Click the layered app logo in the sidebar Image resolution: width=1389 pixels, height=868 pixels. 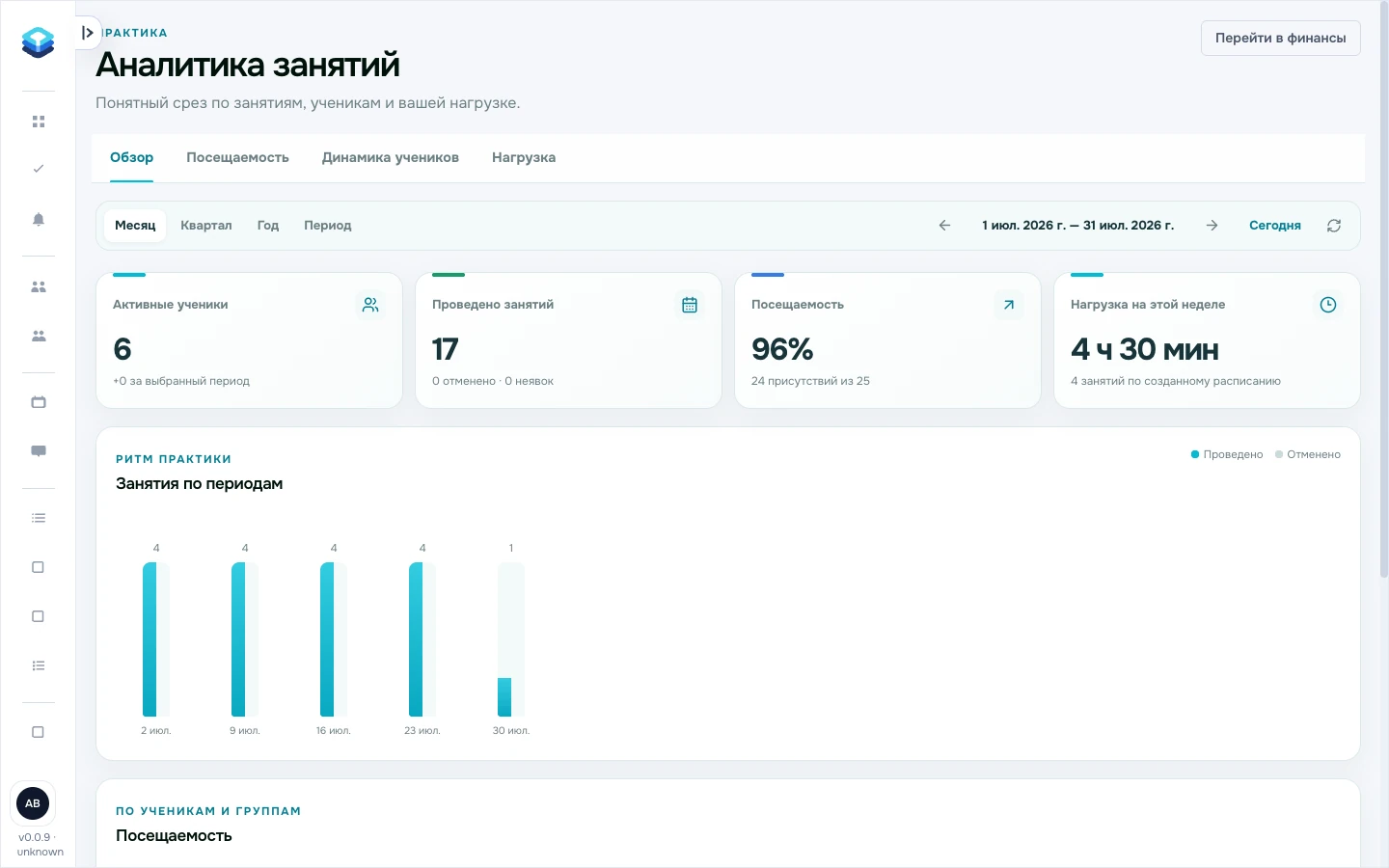tap(38, 42)
